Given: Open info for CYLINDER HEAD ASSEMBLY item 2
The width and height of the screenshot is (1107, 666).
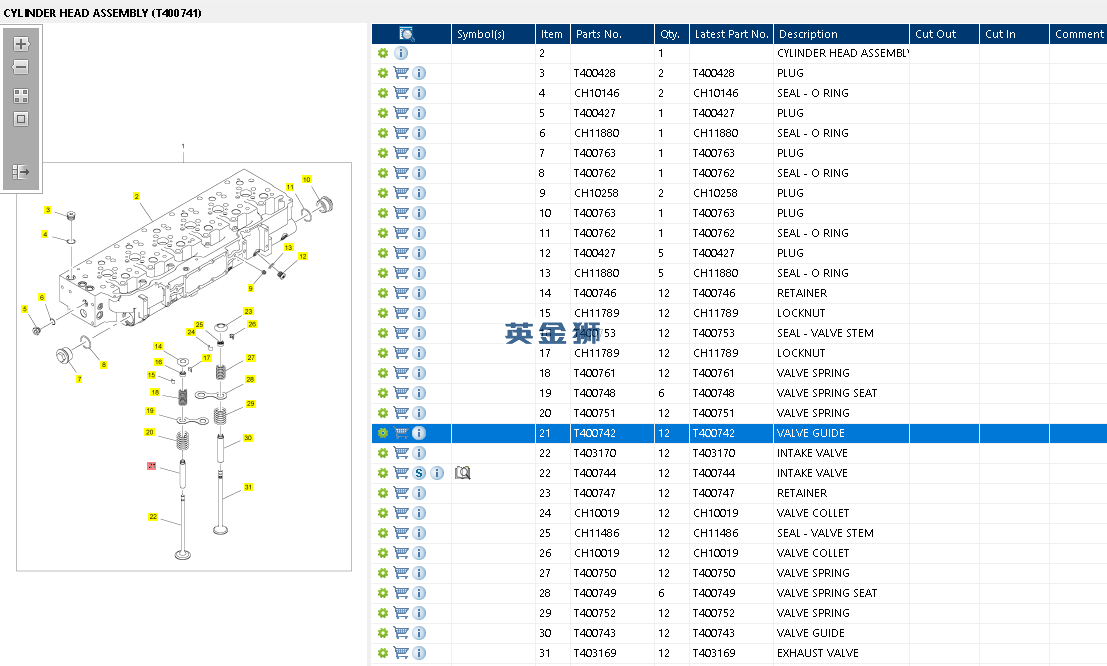Looking at the screenshot, I should (x=401, y=53).
